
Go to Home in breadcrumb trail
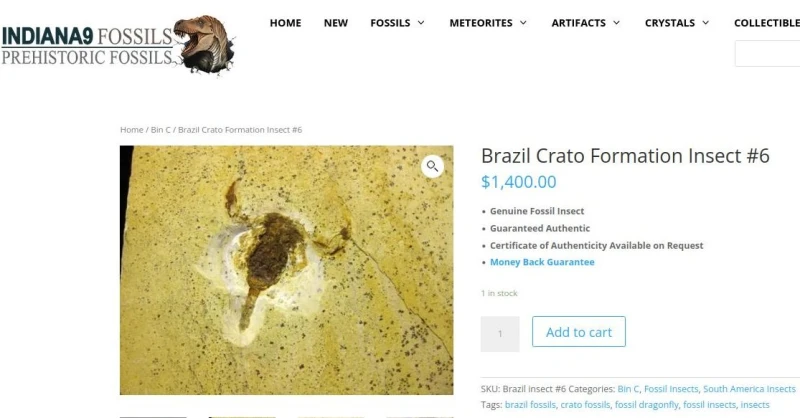[x=132, y=130]
